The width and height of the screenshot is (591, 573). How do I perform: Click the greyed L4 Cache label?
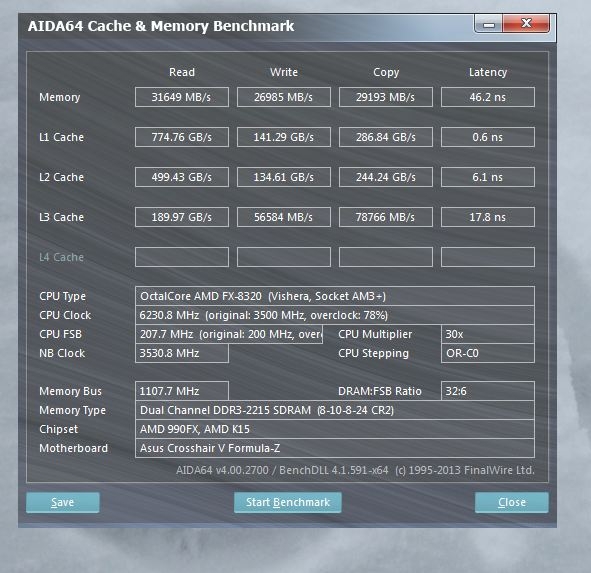61,257
